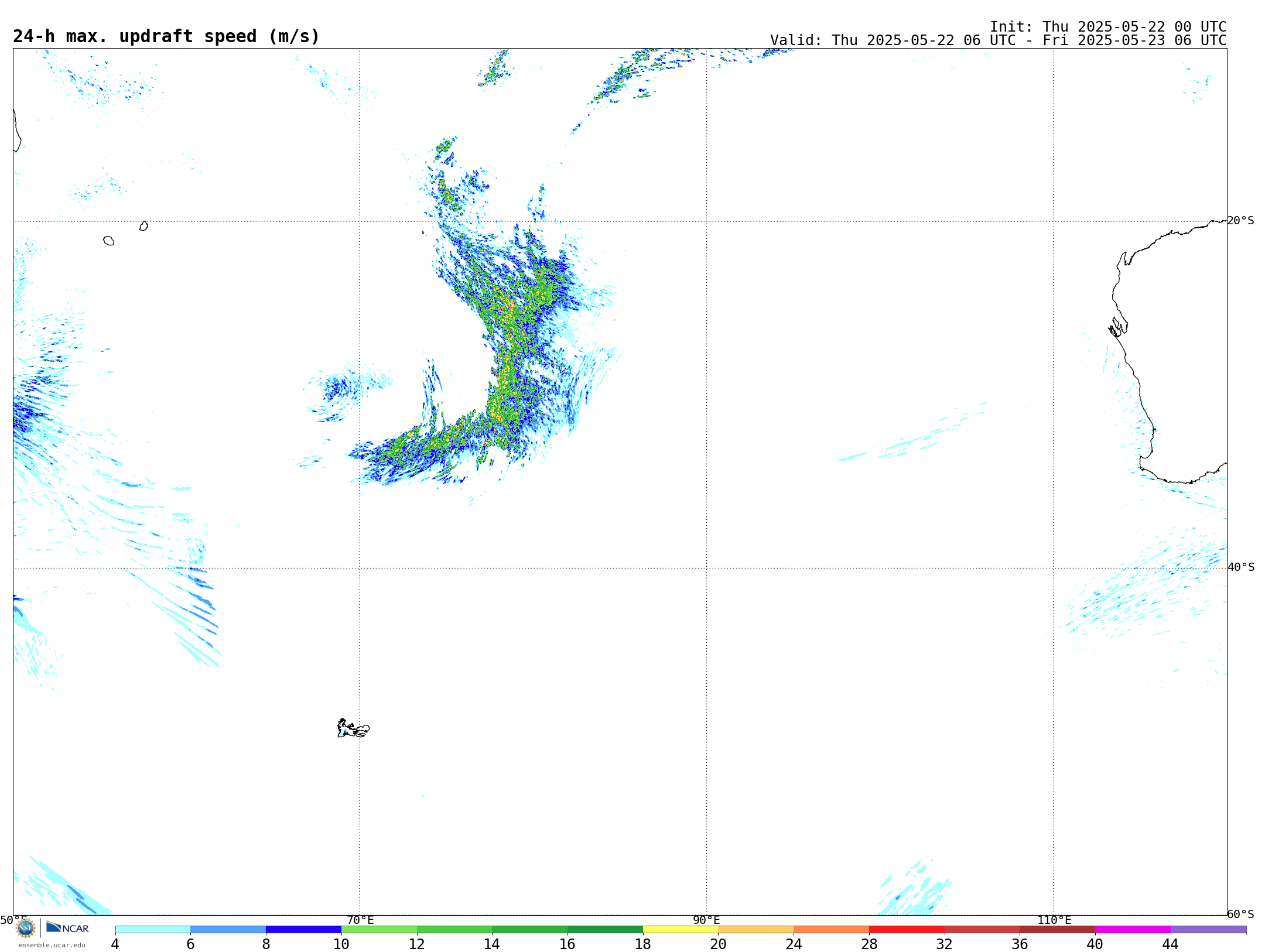Click the colorbar tick label 18
The height and width of the screenshot is (952, 1265).
coord(643,944)
